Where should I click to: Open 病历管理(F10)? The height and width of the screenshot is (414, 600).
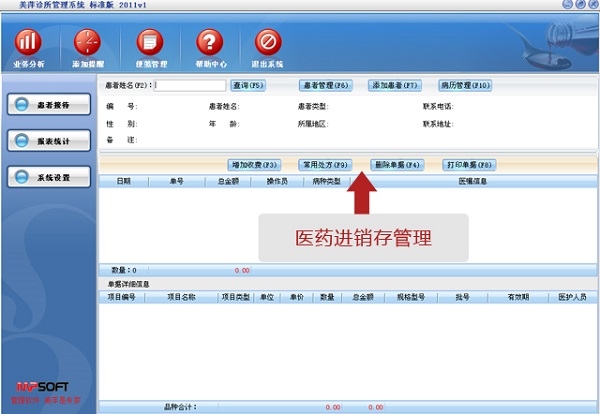[x=465, y=85]
